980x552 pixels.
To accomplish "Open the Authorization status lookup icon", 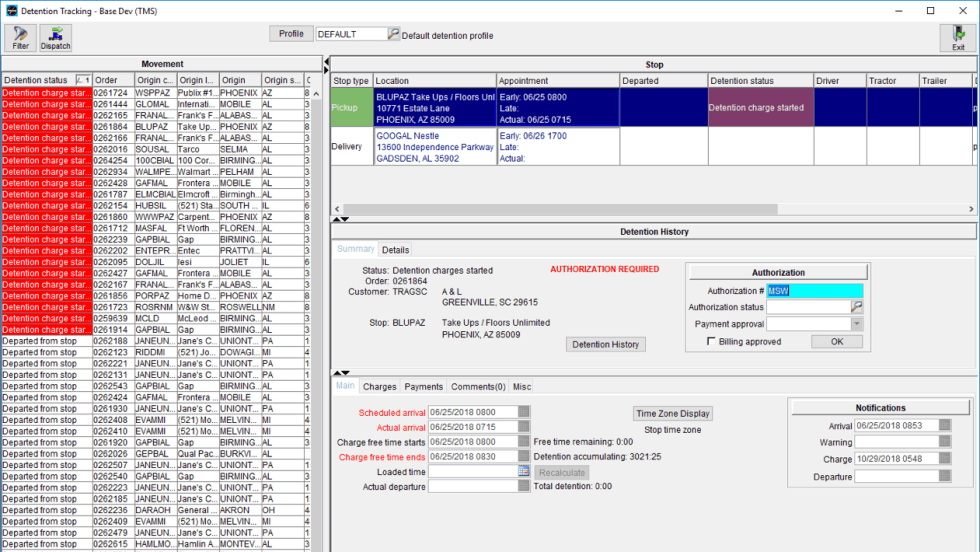I will [x=856, y=307].
